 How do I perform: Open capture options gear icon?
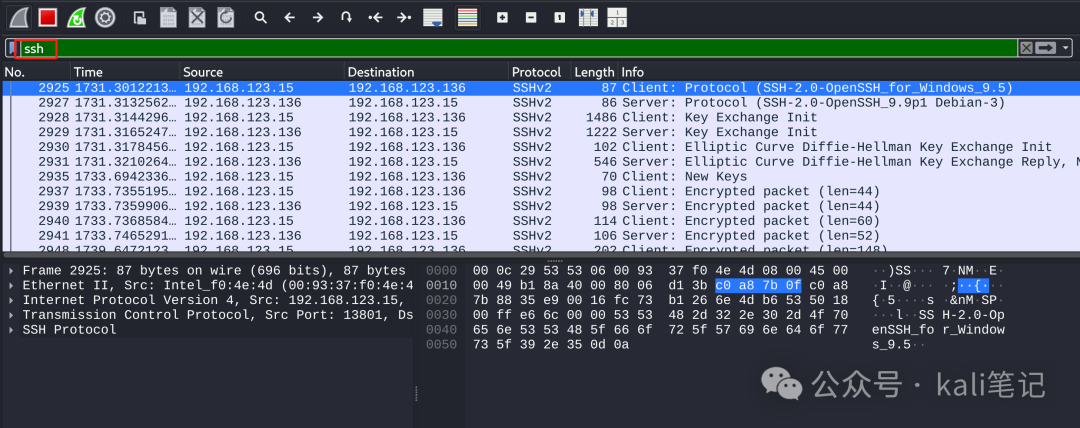105,17
